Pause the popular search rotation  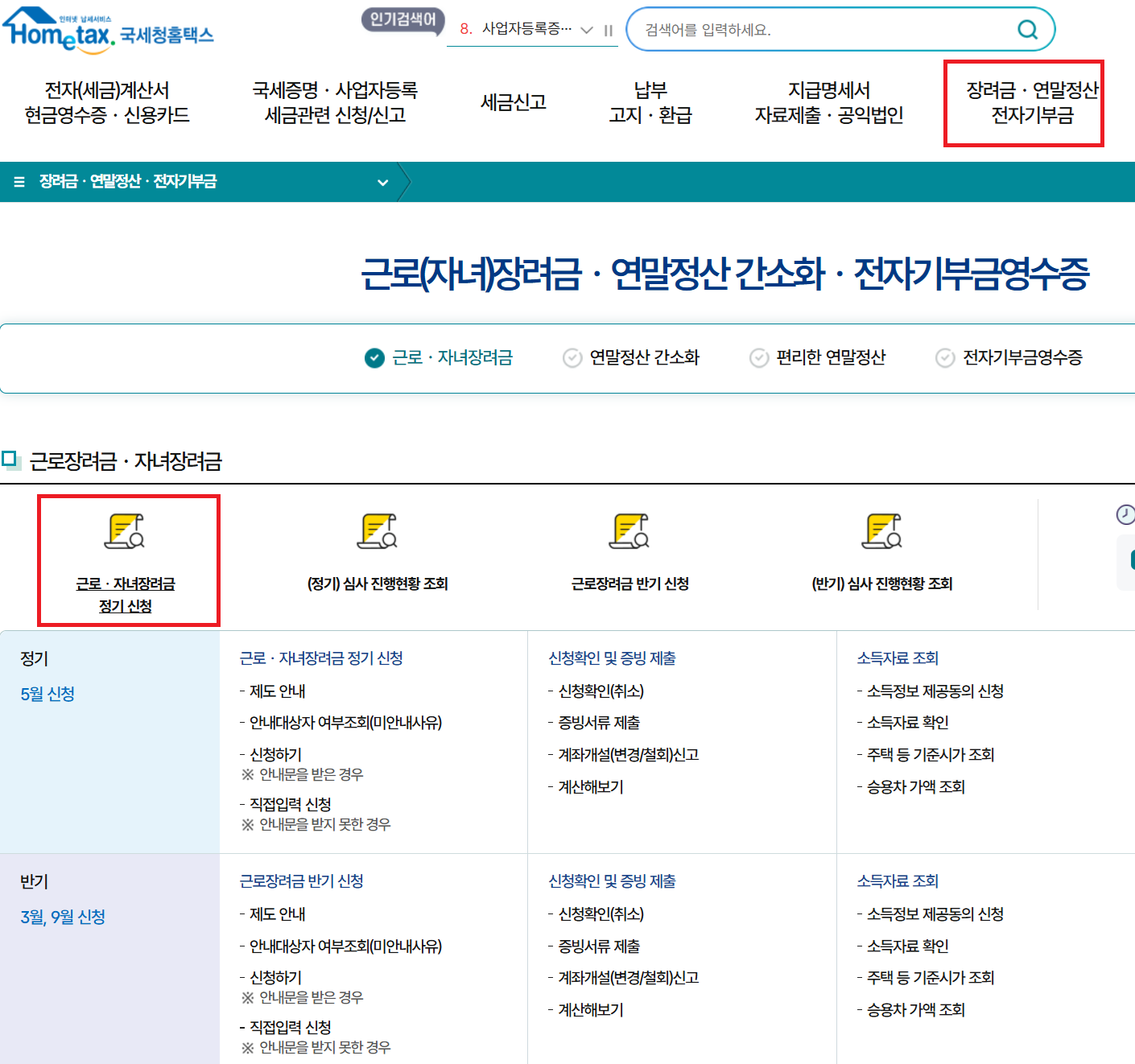click(x=609, y=31)
